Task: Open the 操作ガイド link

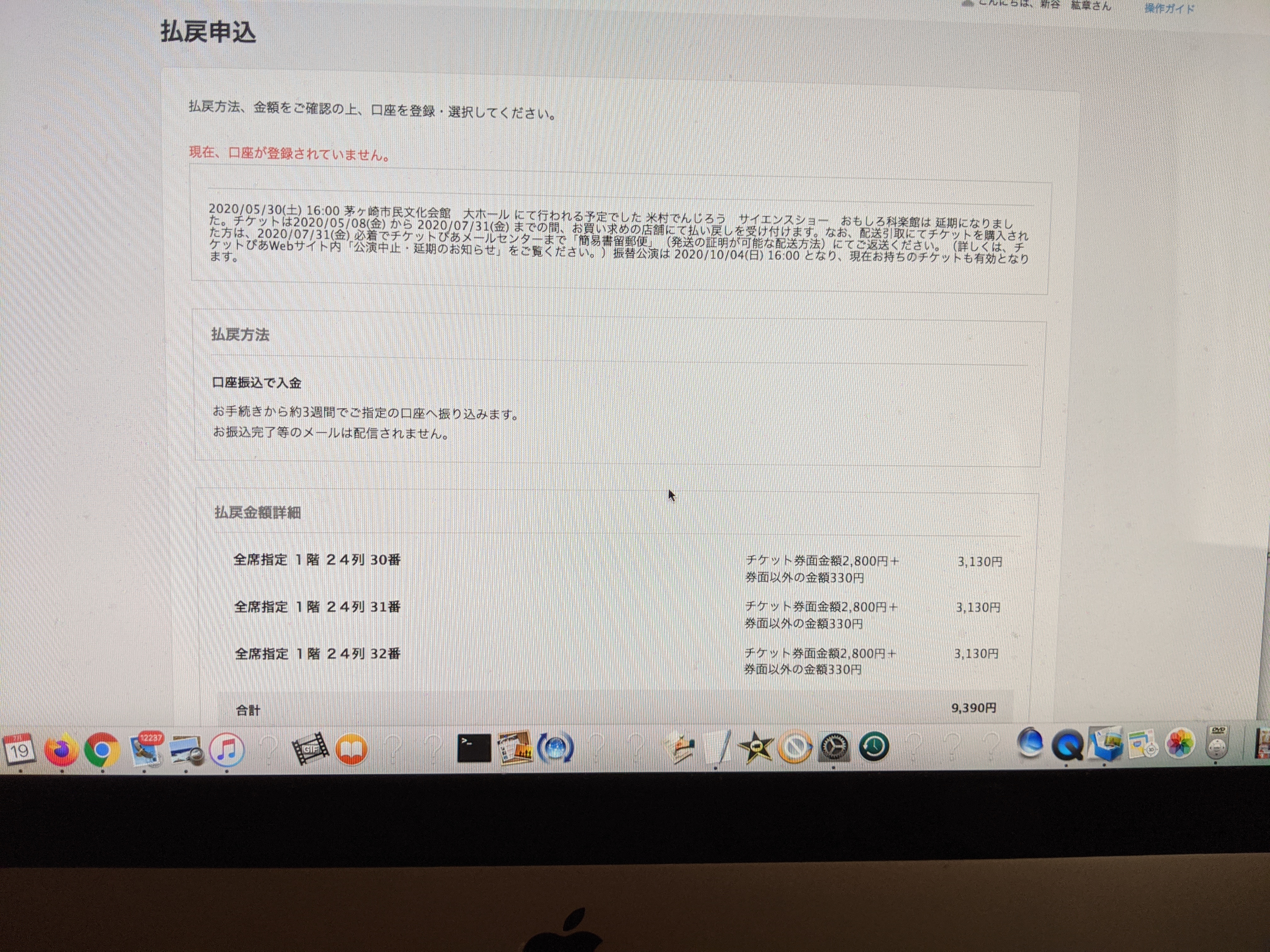Action: [1169, 8]
